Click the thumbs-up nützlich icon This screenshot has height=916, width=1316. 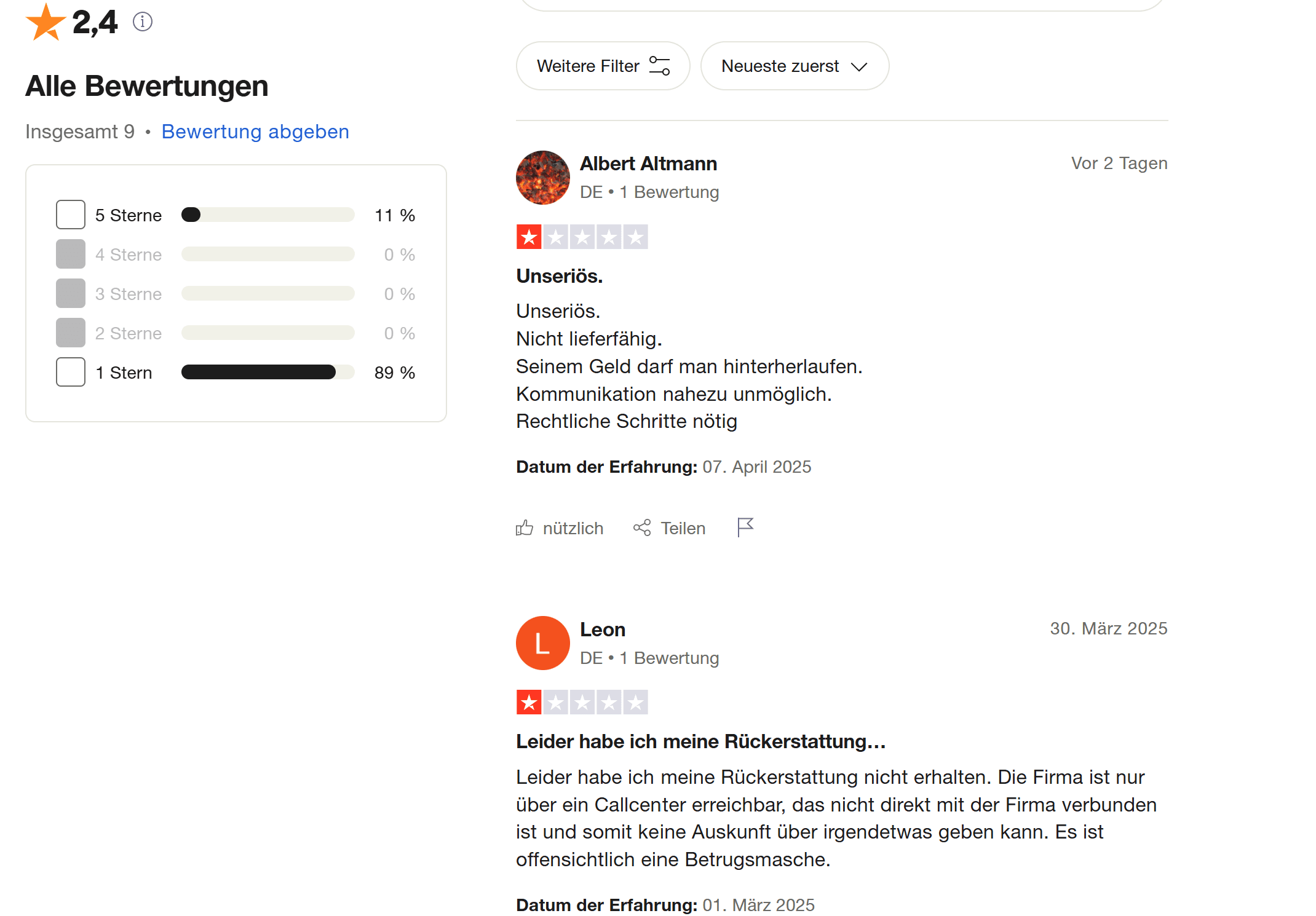(x=525, y=528)
